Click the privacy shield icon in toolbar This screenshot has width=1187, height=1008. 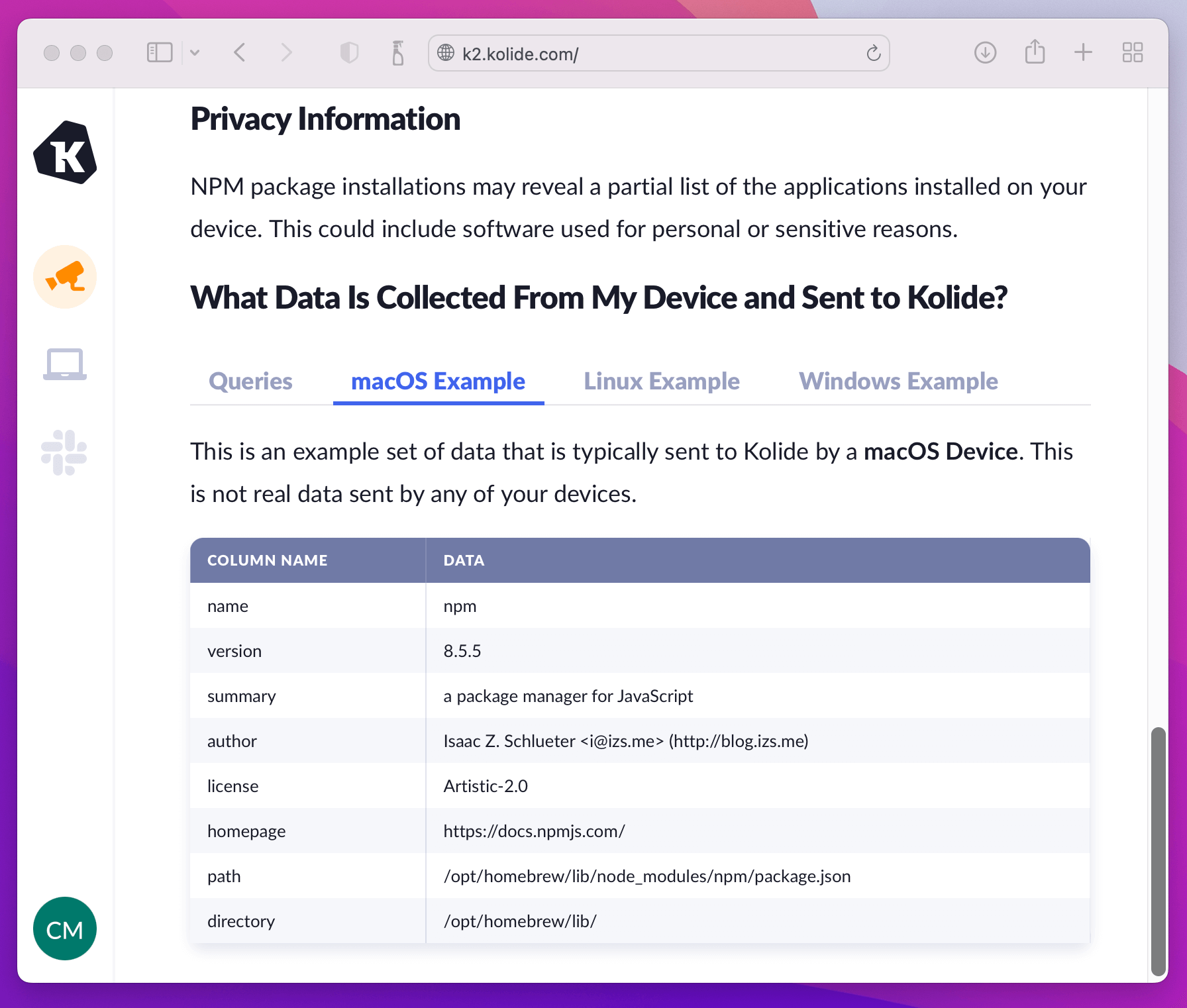point(349,52)
